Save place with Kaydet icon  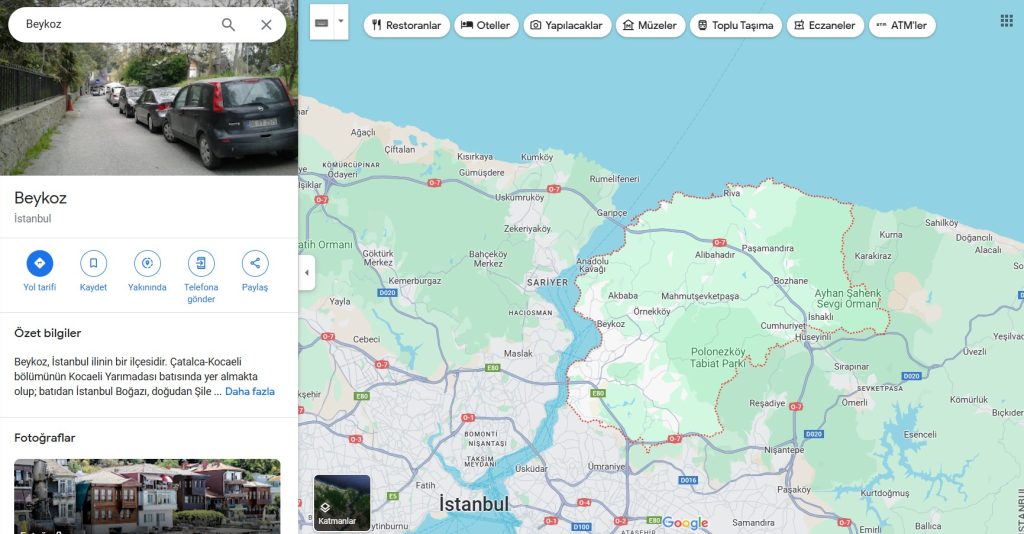click(x=93, y=263)
